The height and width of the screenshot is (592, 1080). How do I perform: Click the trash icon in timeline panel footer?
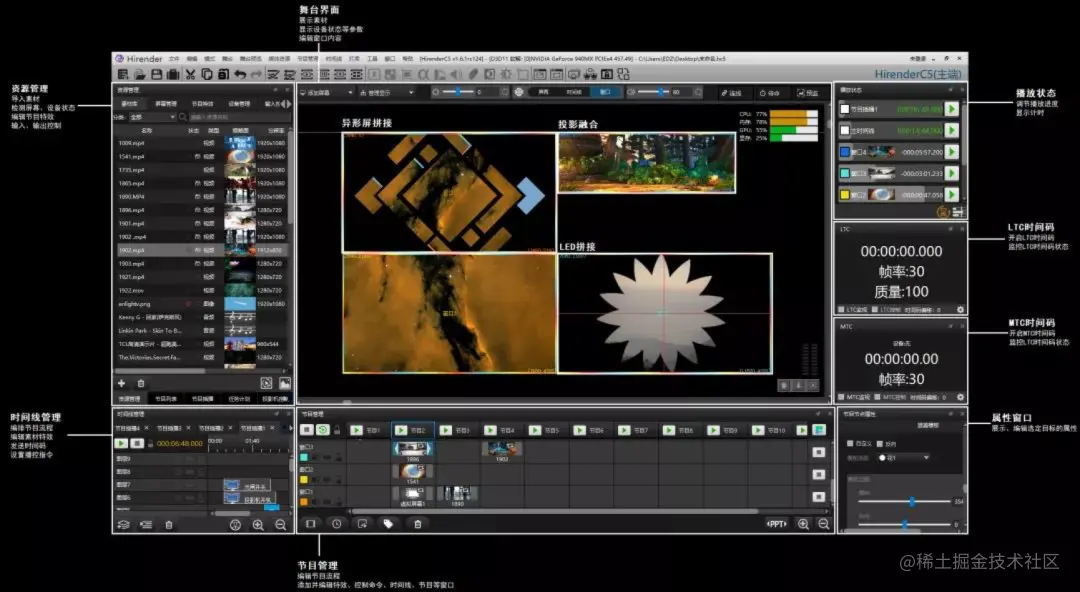pos(169,524)
